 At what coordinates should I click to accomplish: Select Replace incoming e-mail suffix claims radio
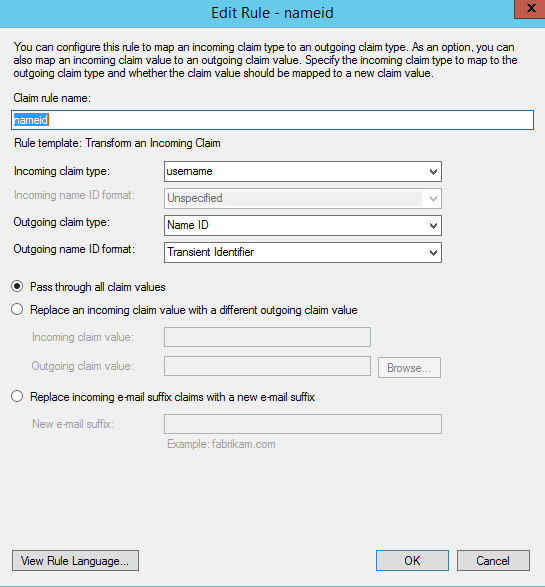17,396
